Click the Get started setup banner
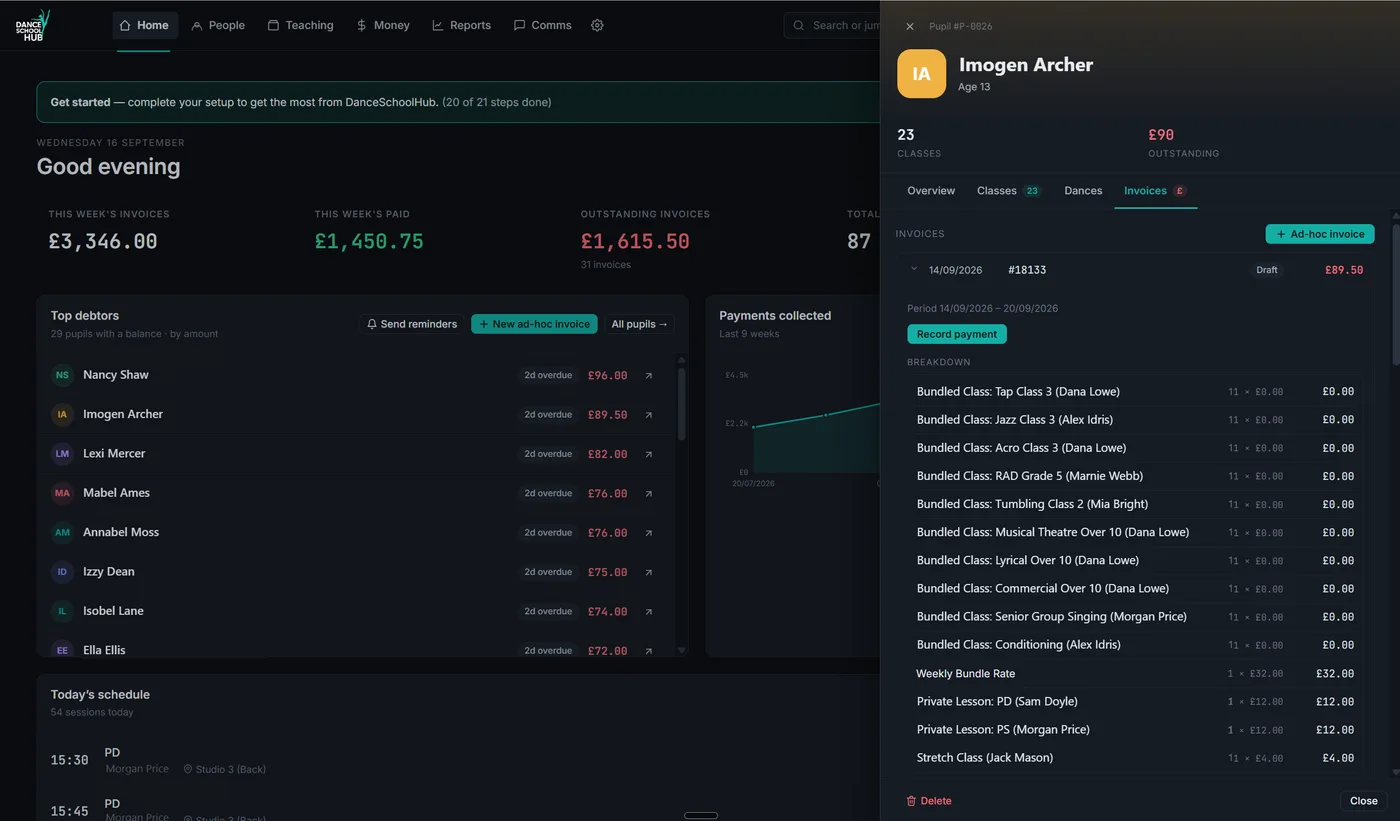Viewport: 1400px width, 821px height. [x=458, y=102]
